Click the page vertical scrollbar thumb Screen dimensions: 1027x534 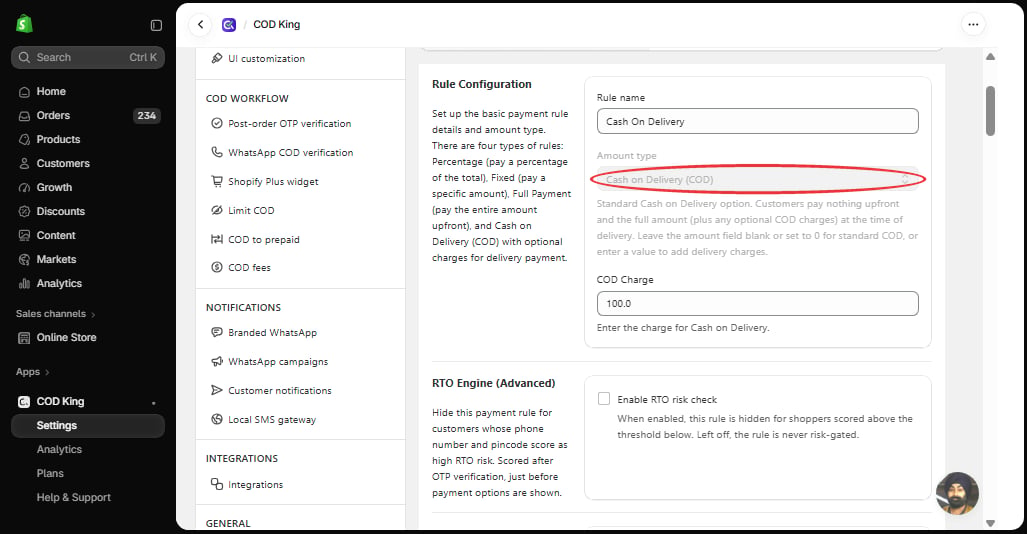990,111
